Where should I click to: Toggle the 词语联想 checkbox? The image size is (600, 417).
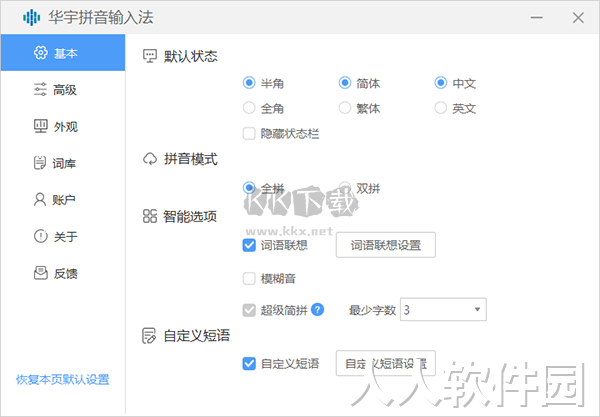[249, 245]
